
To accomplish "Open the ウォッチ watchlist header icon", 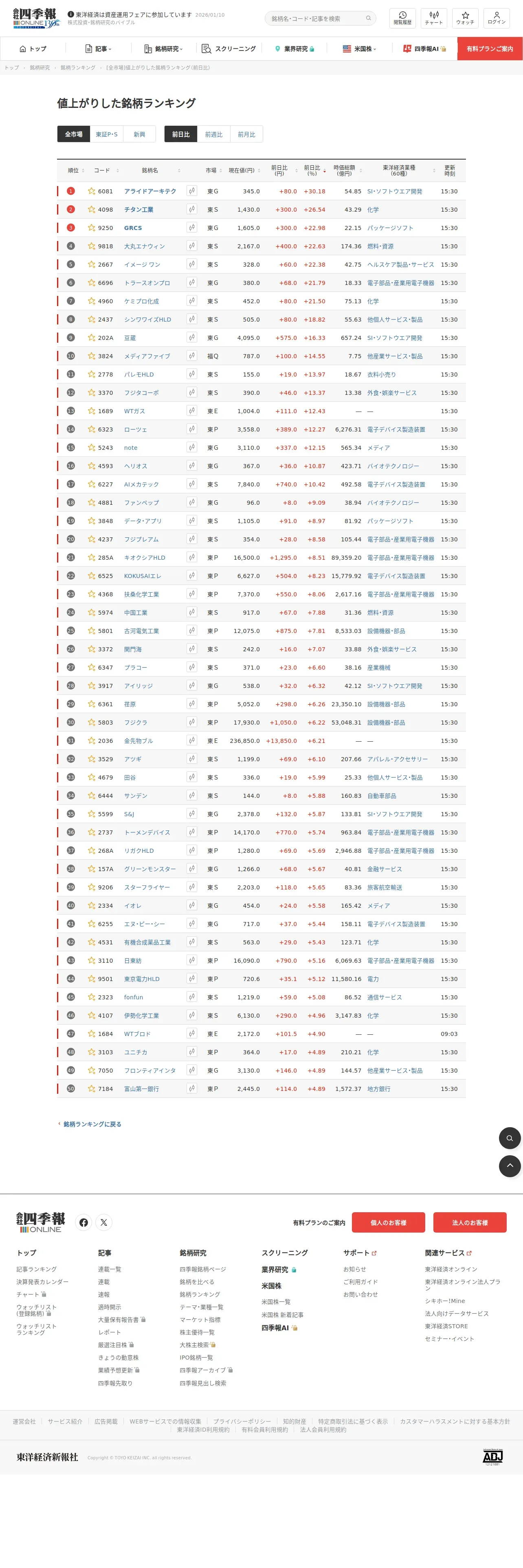I will (x=465, y=18).
